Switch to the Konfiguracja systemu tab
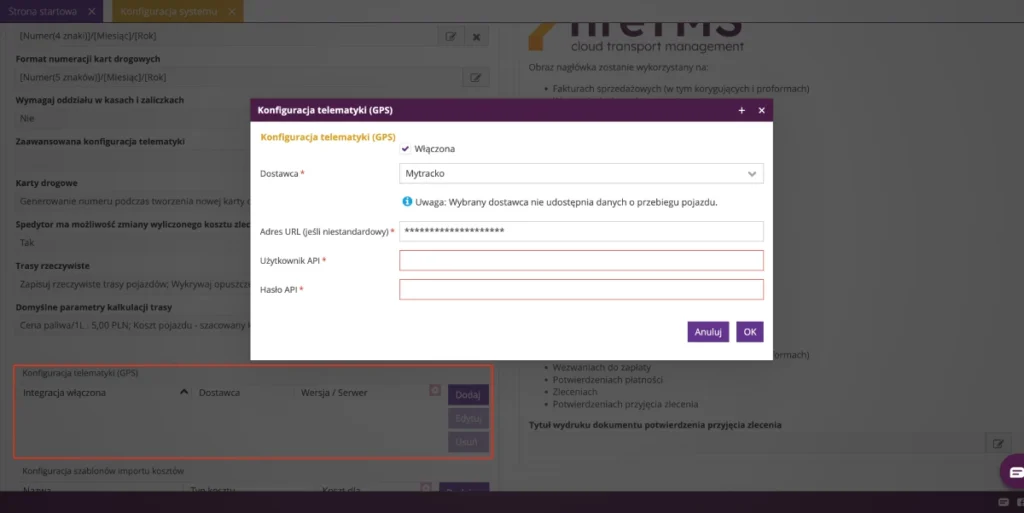Screen dimensions: 1024x513 tap(168, 11)
